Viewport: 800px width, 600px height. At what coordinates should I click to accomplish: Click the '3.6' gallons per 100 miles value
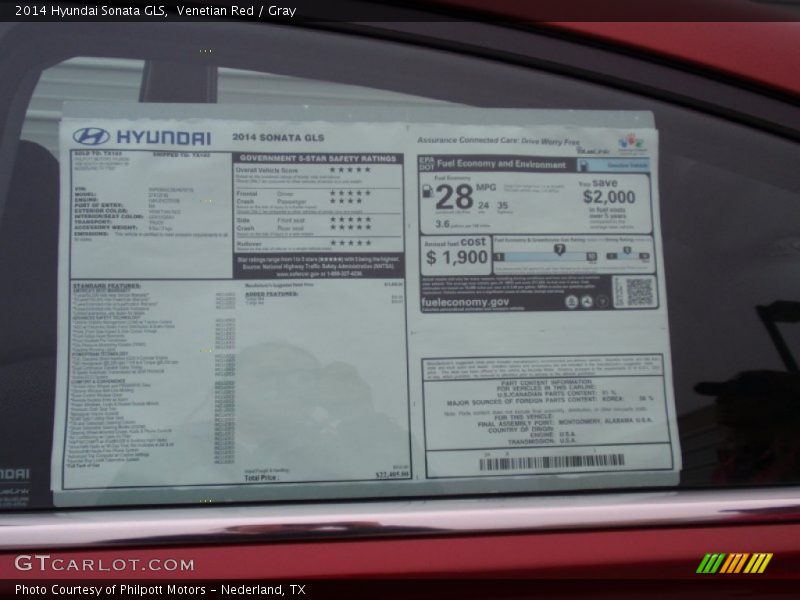442,224
